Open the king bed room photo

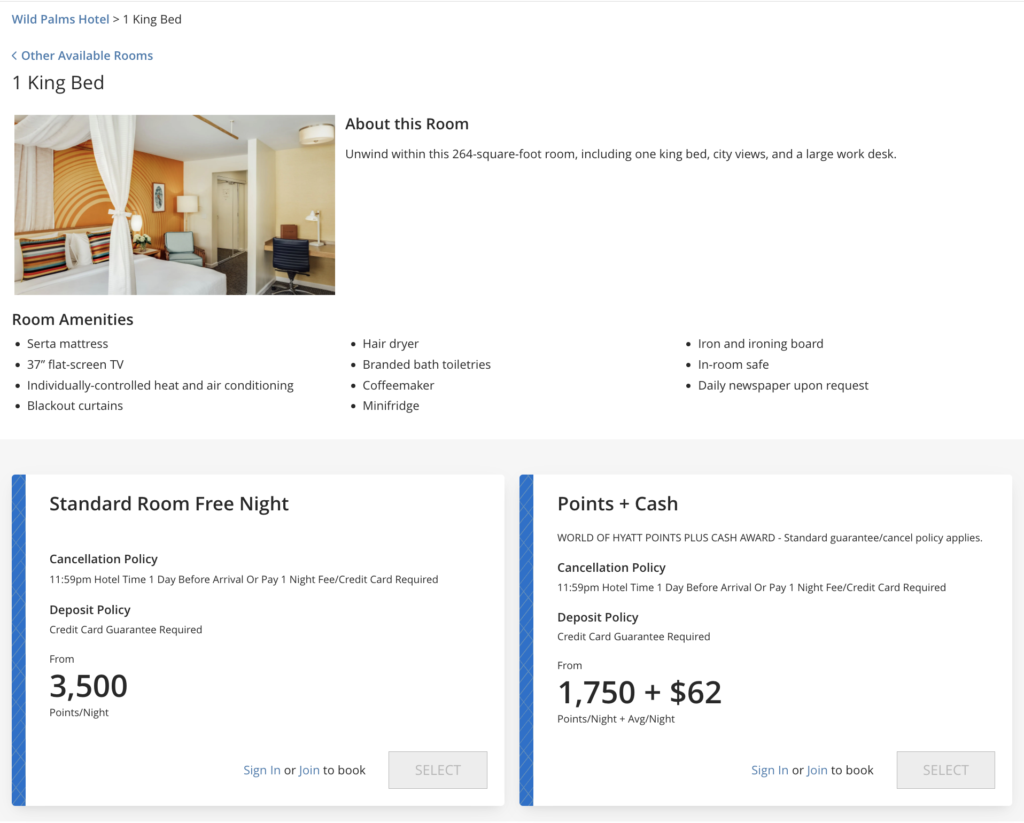tap(174, 204)
